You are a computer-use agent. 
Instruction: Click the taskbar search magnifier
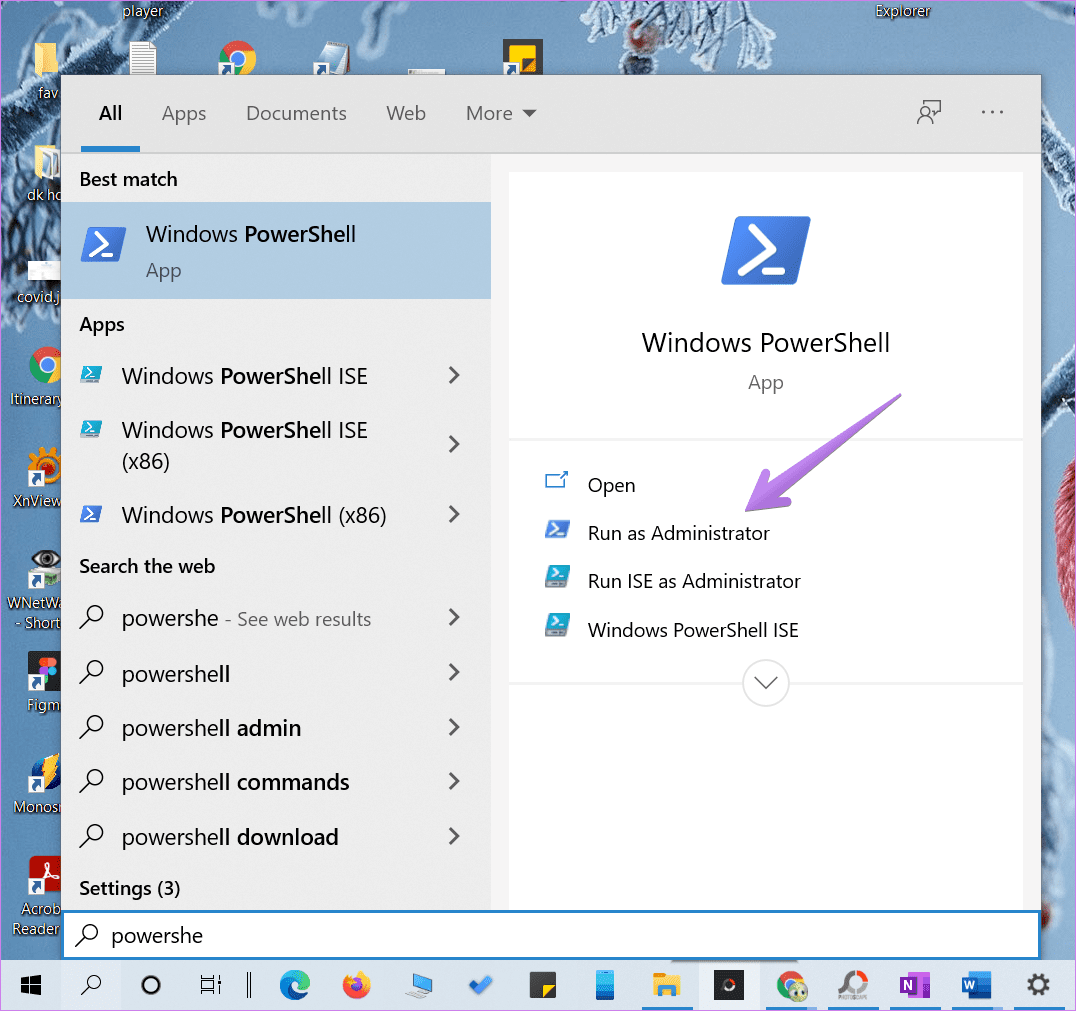91,986
